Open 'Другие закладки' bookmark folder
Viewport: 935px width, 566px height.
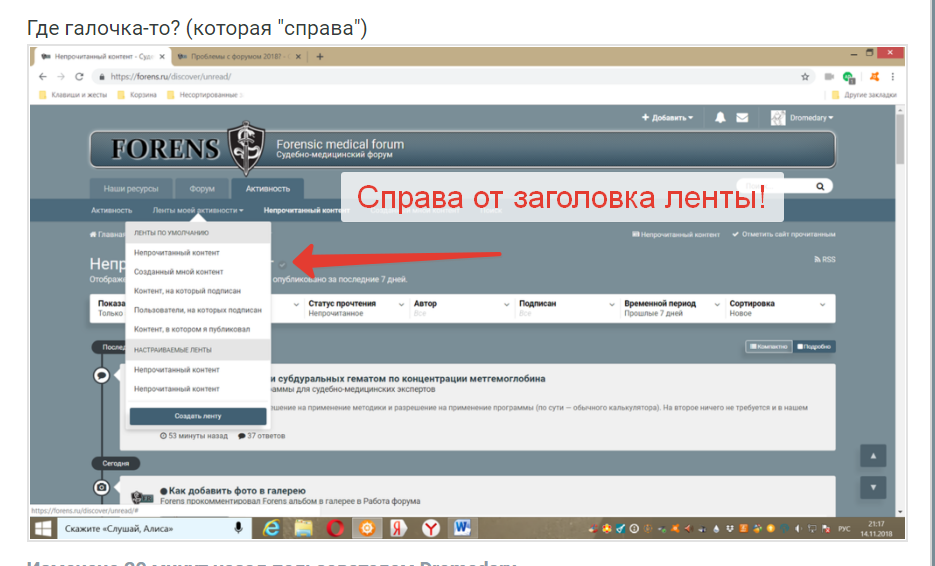point(864,94)
